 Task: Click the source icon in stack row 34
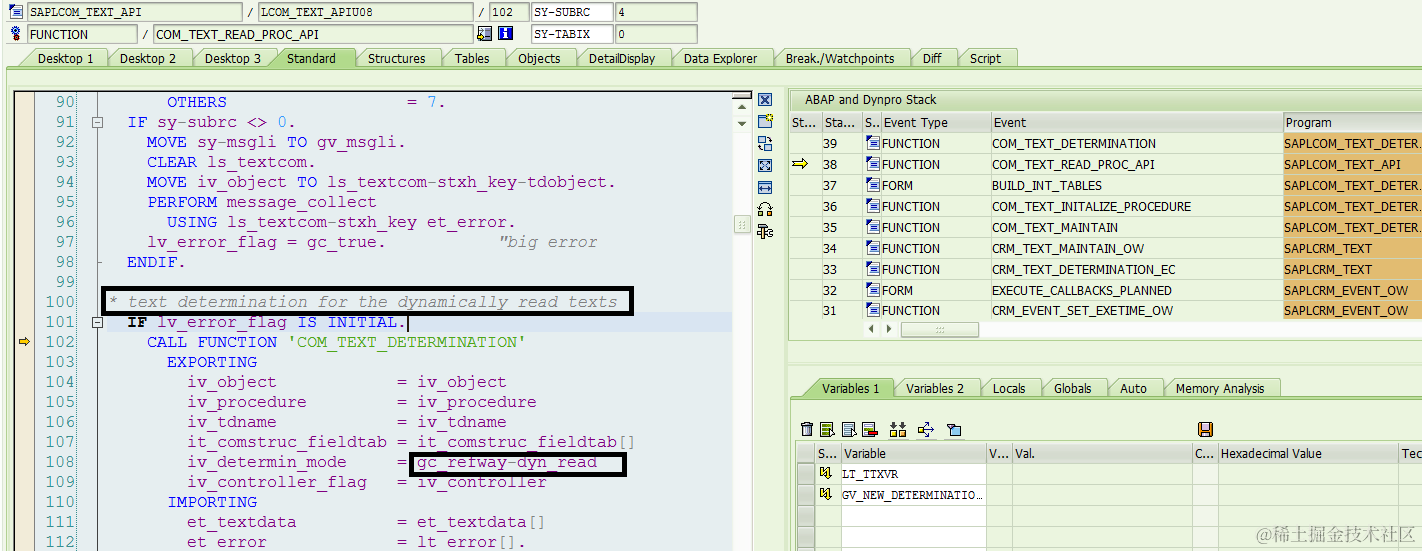872,248
